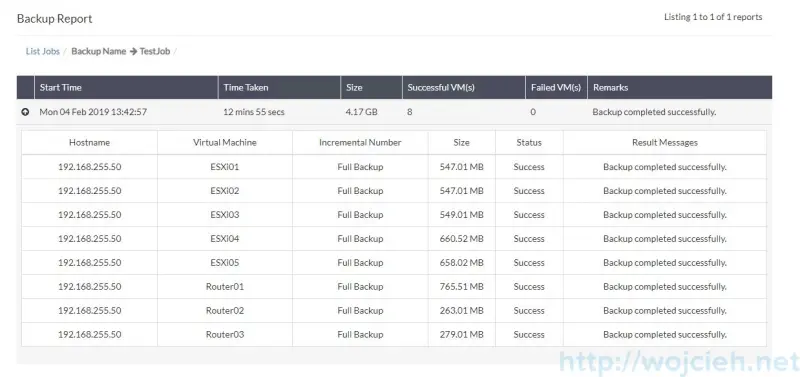Open the List Jobs breadcrumb link
Screen dimensions: 800x377
[x=43, y=51]
